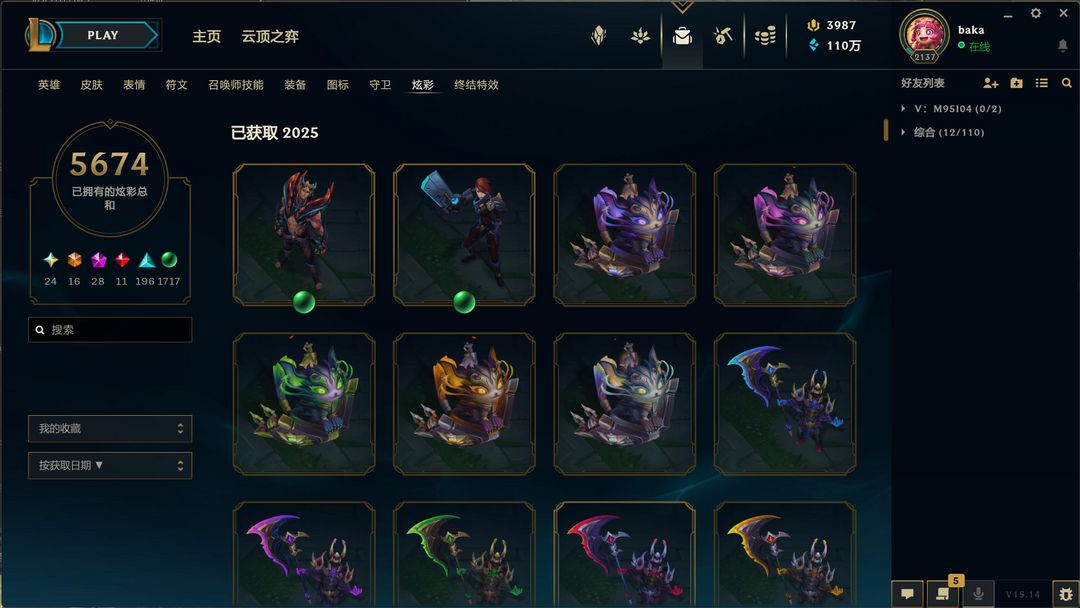The height and width of the screenshot is (608, 1080).
Task: Click the add friend folder icon
Action: point(1016,83)
